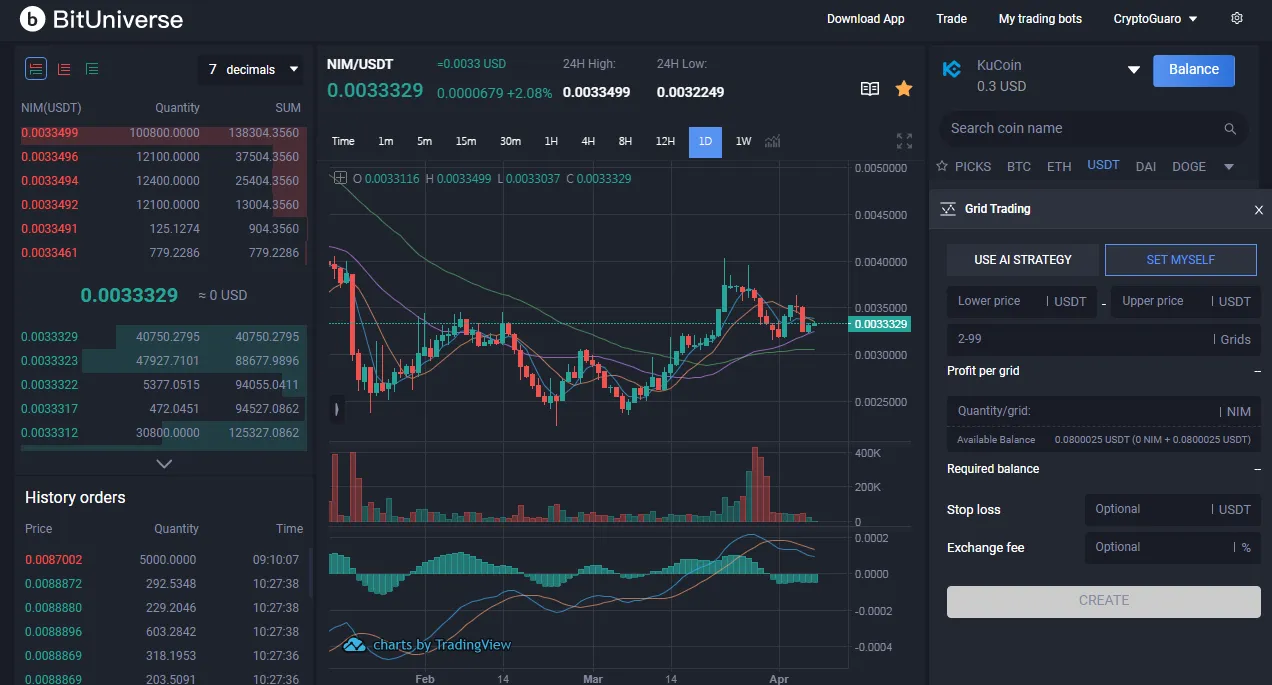Screen dimensions: 1272x685
Task: Open PICKS star list
Action: pos(964,166)
